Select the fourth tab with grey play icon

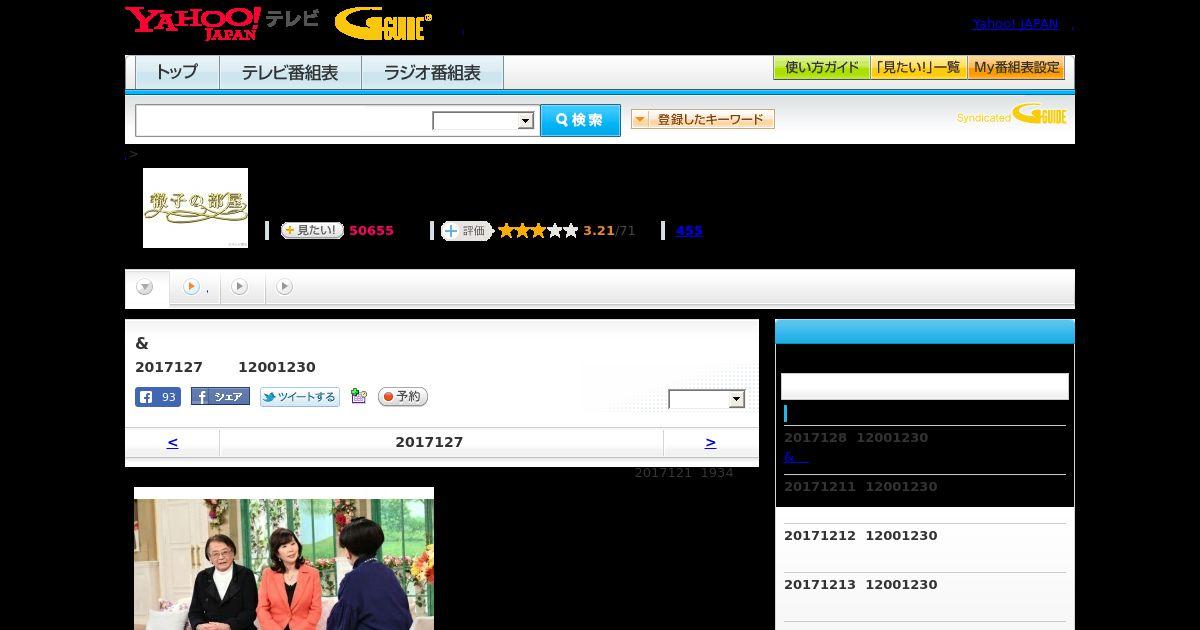click(x=285, y=287)
